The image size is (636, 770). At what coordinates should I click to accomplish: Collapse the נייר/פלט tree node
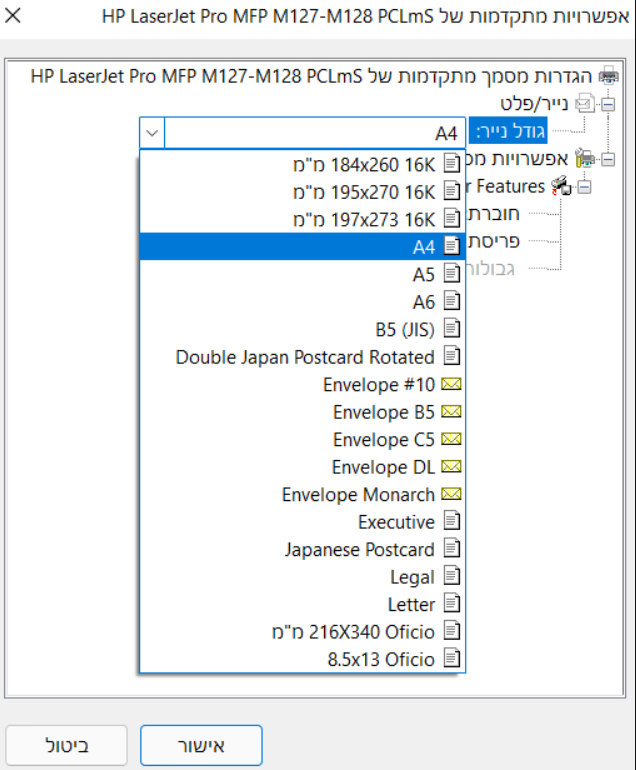coord(608,104)
